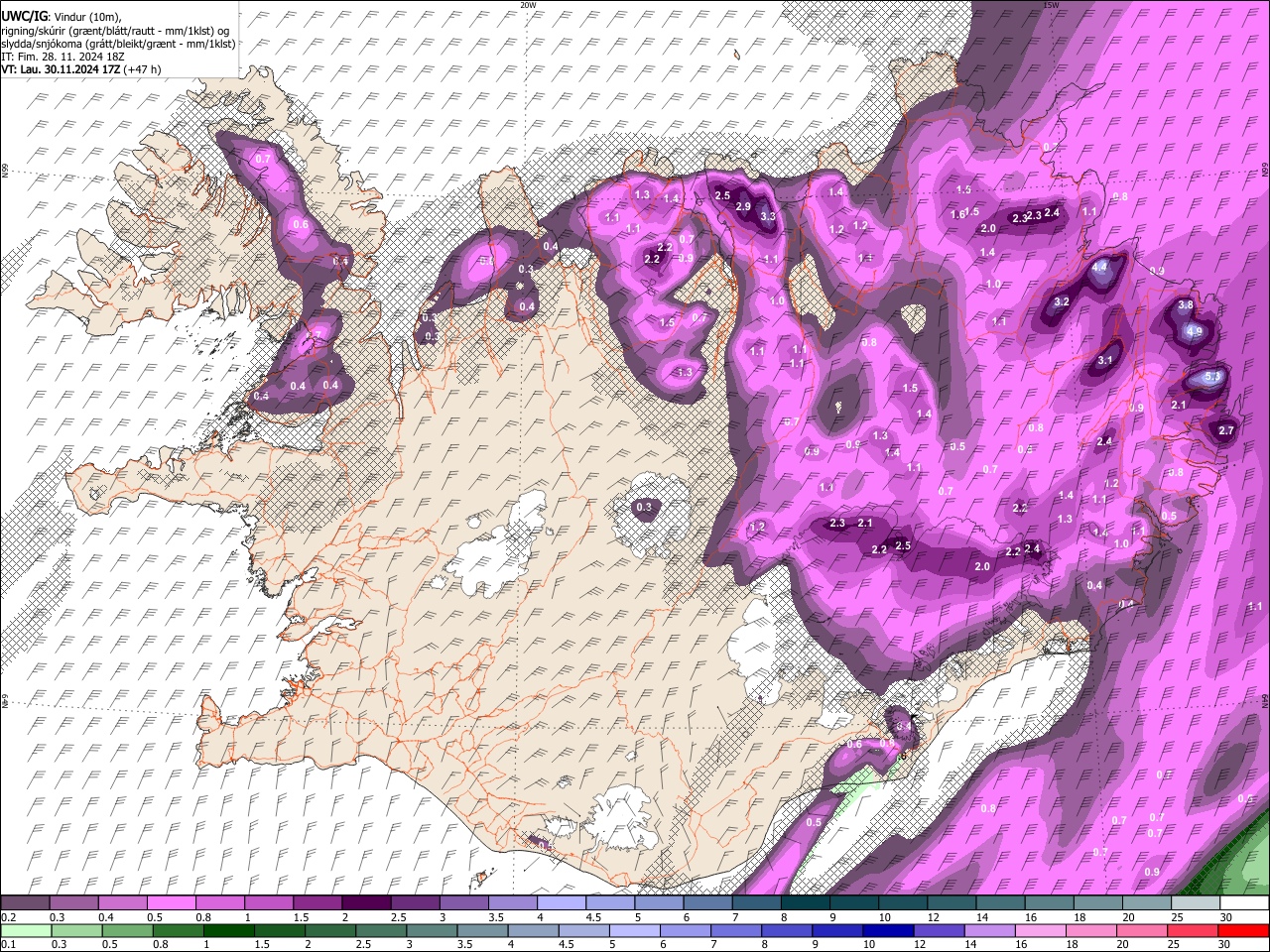Click the white legend swatch after 30
Viewport: 1270px width, 952px height.
[1244, 903]
